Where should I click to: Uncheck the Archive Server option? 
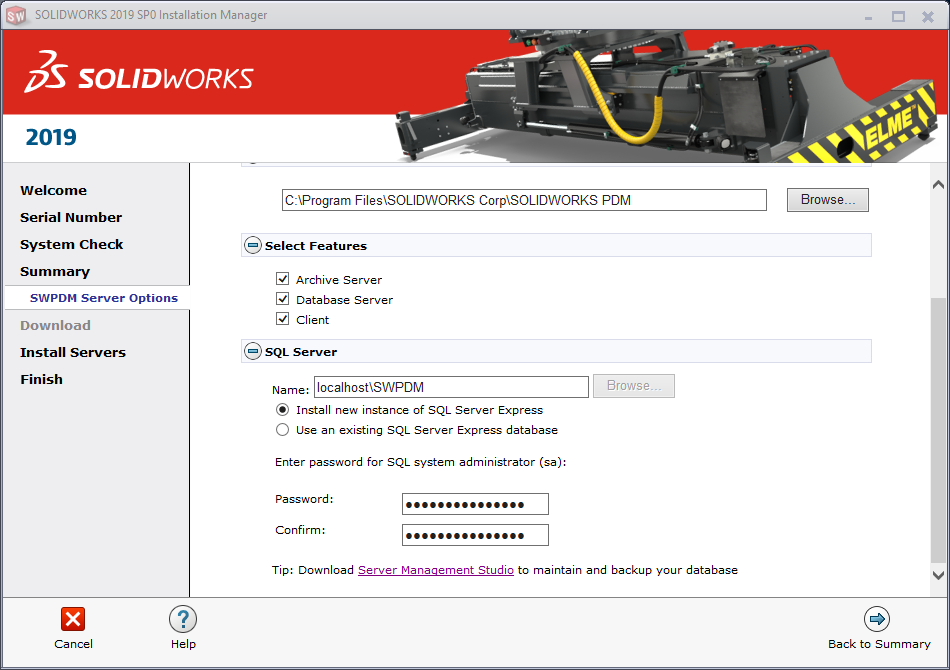(283, 279)
